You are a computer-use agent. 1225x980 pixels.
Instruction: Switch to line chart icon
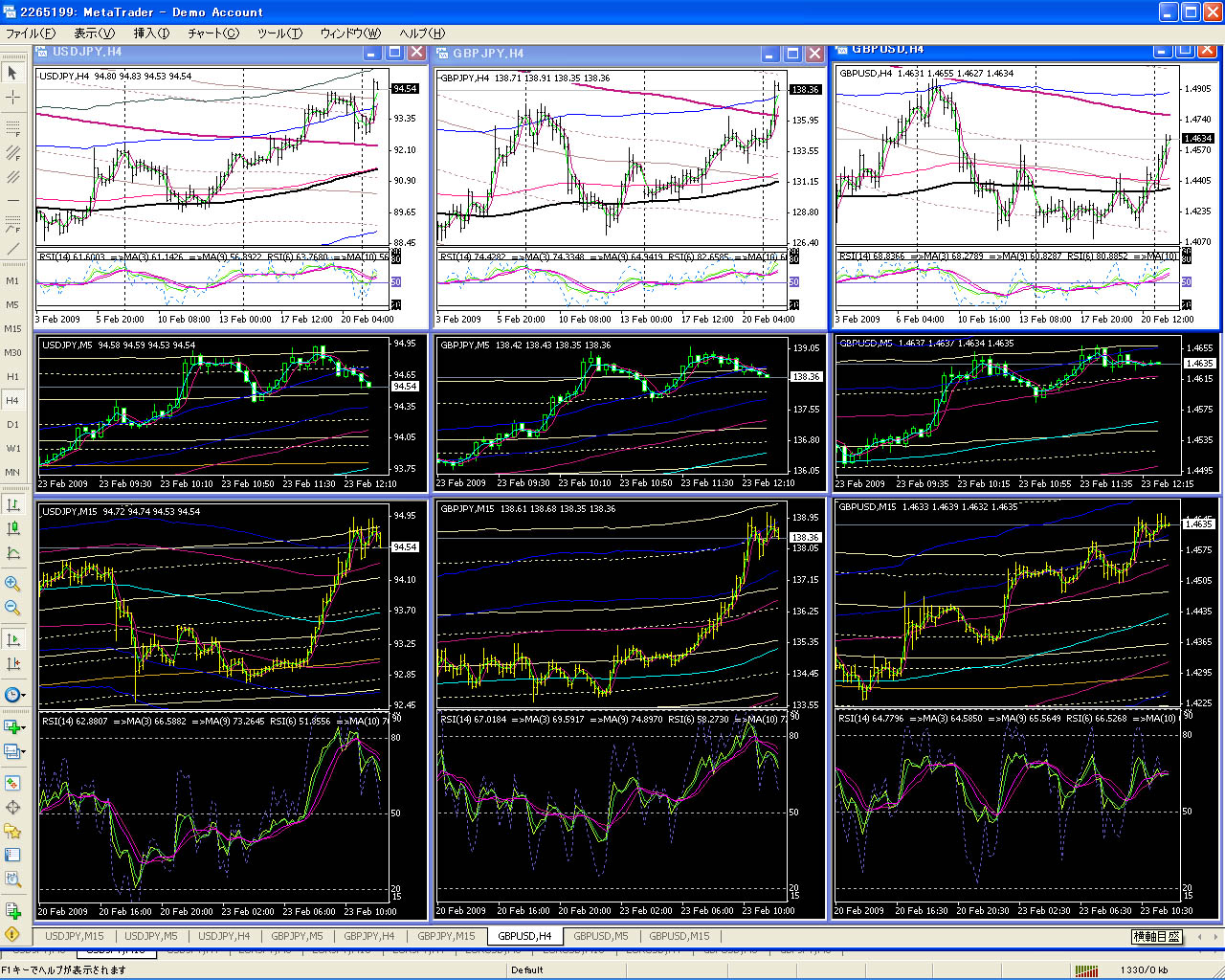12,553
